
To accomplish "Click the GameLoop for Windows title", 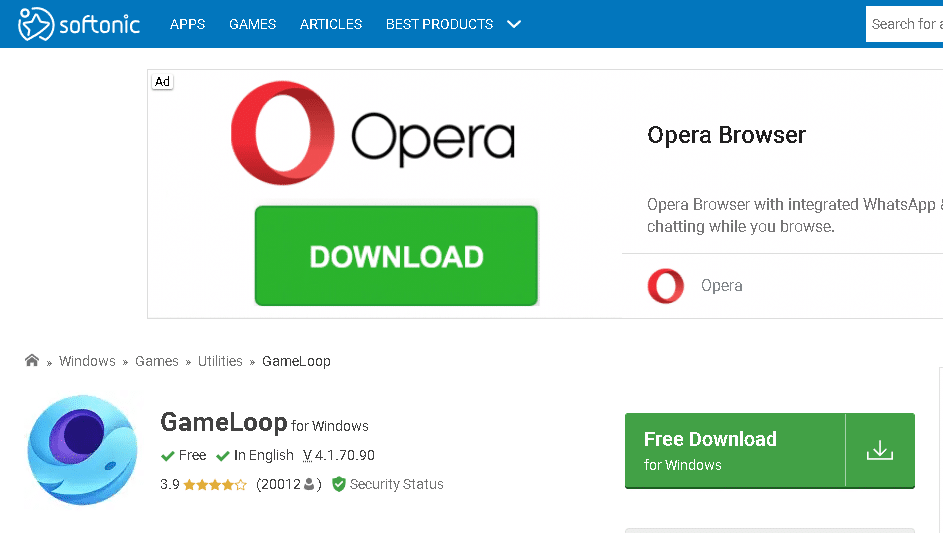I will [265, 423].
